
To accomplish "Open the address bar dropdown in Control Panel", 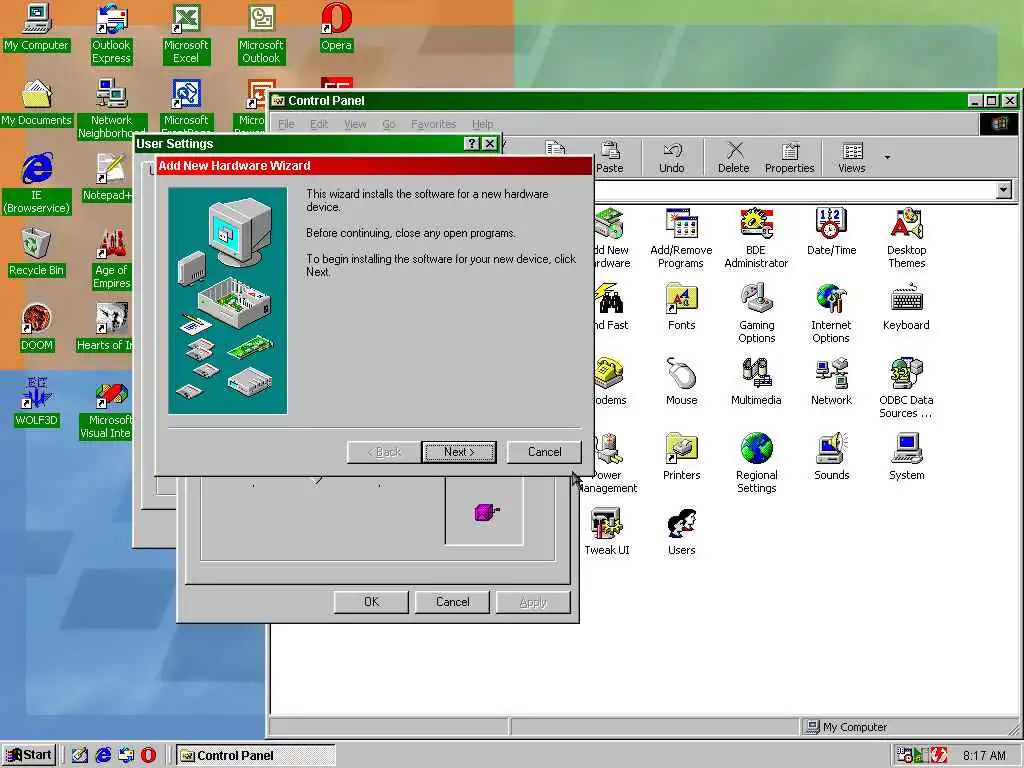I will (1004, 190).
